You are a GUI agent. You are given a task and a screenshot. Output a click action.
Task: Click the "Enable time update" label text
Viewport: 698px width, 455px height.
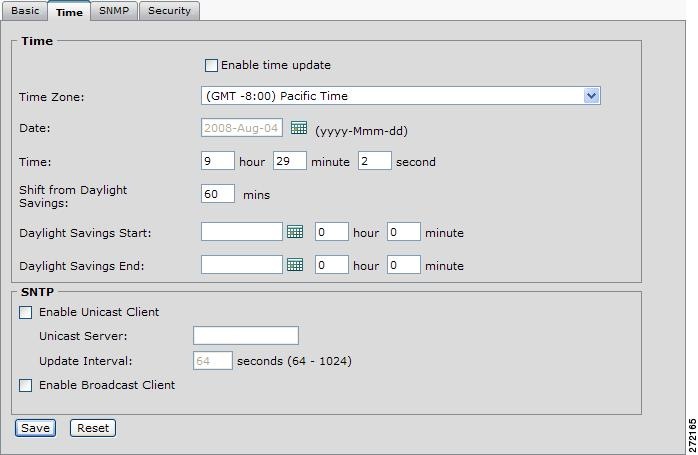coord(276,65)
